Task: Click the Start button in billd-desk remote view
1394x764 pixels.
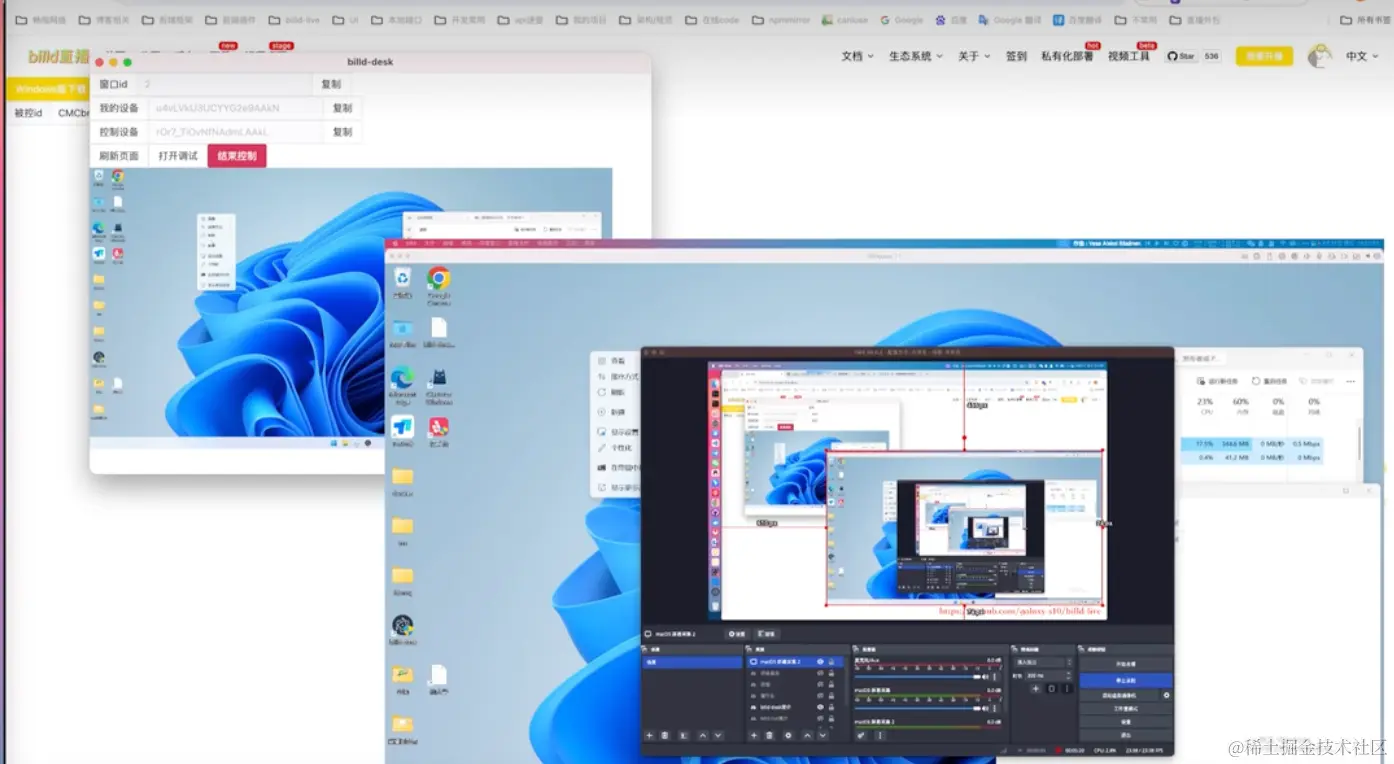Action: 334,443
